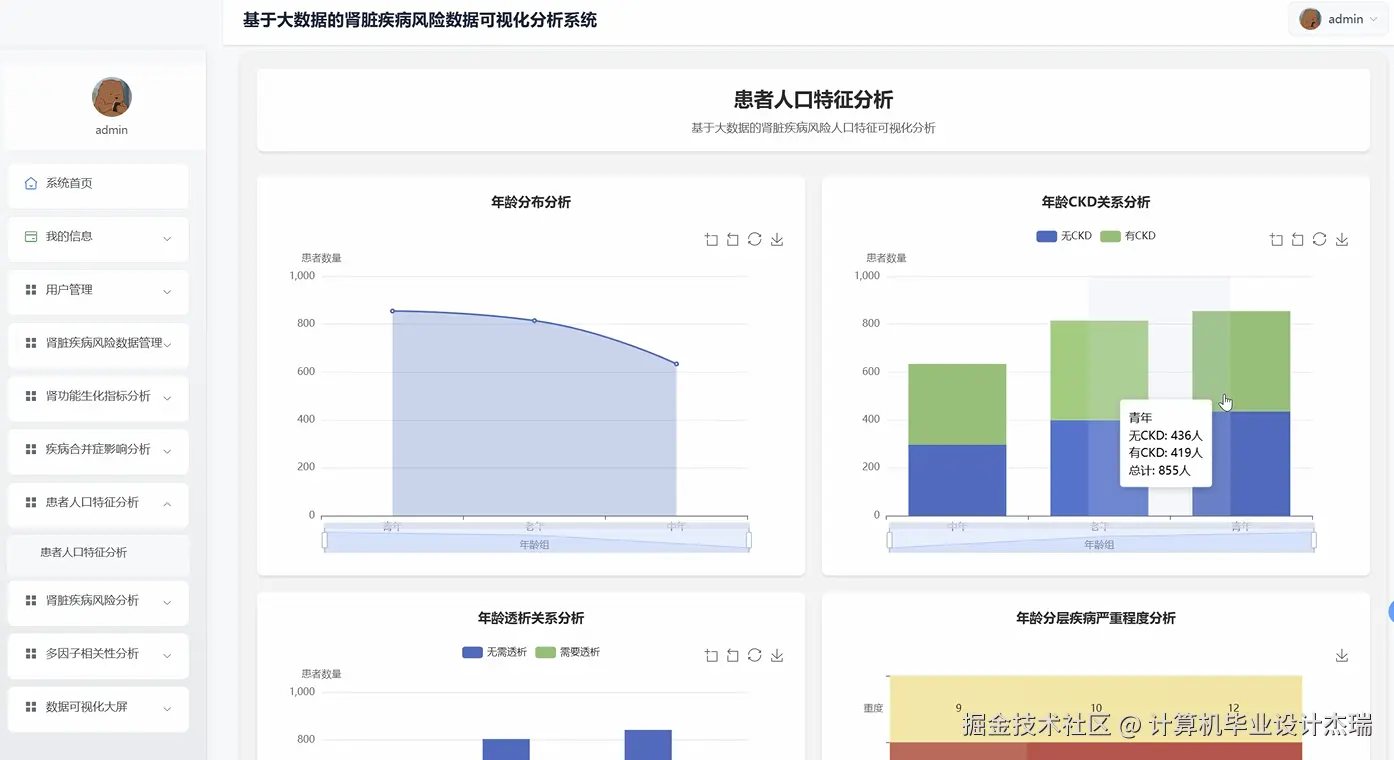
Task: Click the grid icon beside 疾病合并症影响分析
Action: [31, 449]
